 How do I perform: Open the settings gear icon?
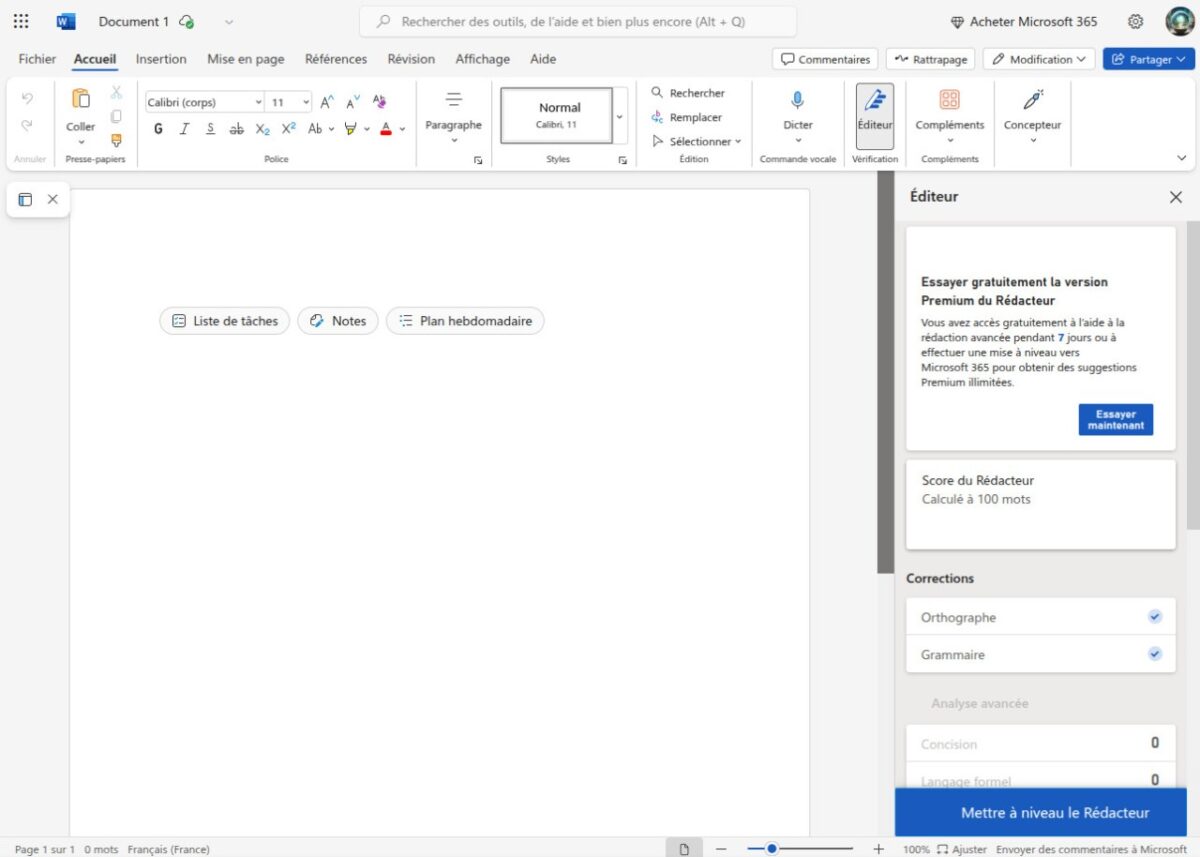click(1135, 21)
